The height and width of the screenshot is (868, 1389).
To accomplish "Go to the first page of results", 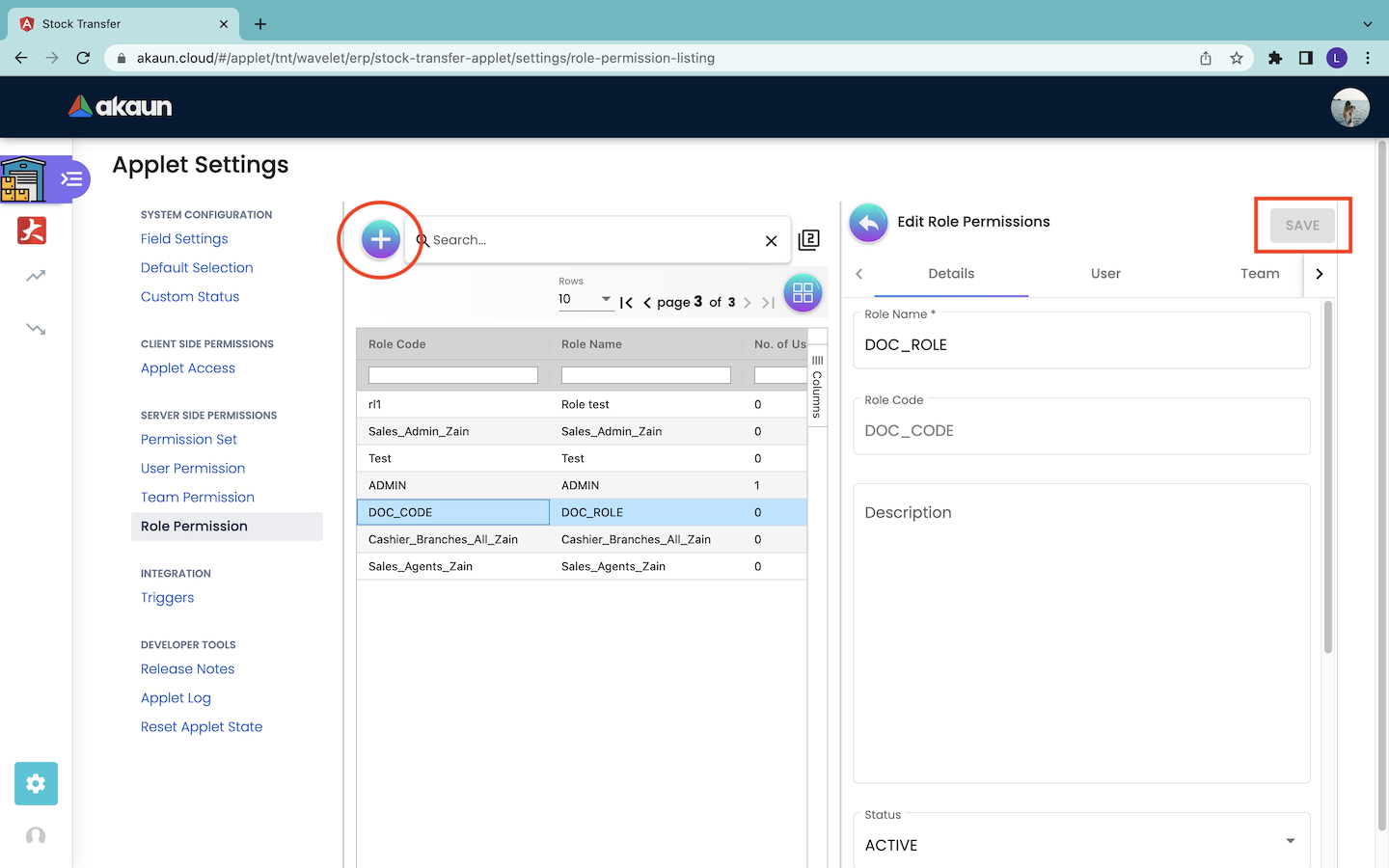I will coord(626,303).
